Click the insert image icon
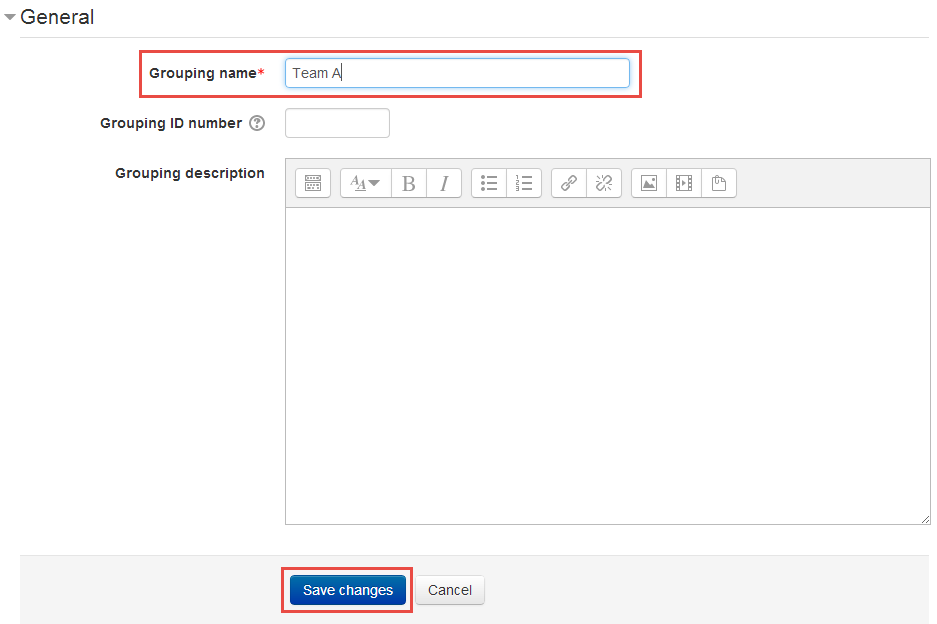This screenshot has width=937, height=624. (x=648, y=183)
